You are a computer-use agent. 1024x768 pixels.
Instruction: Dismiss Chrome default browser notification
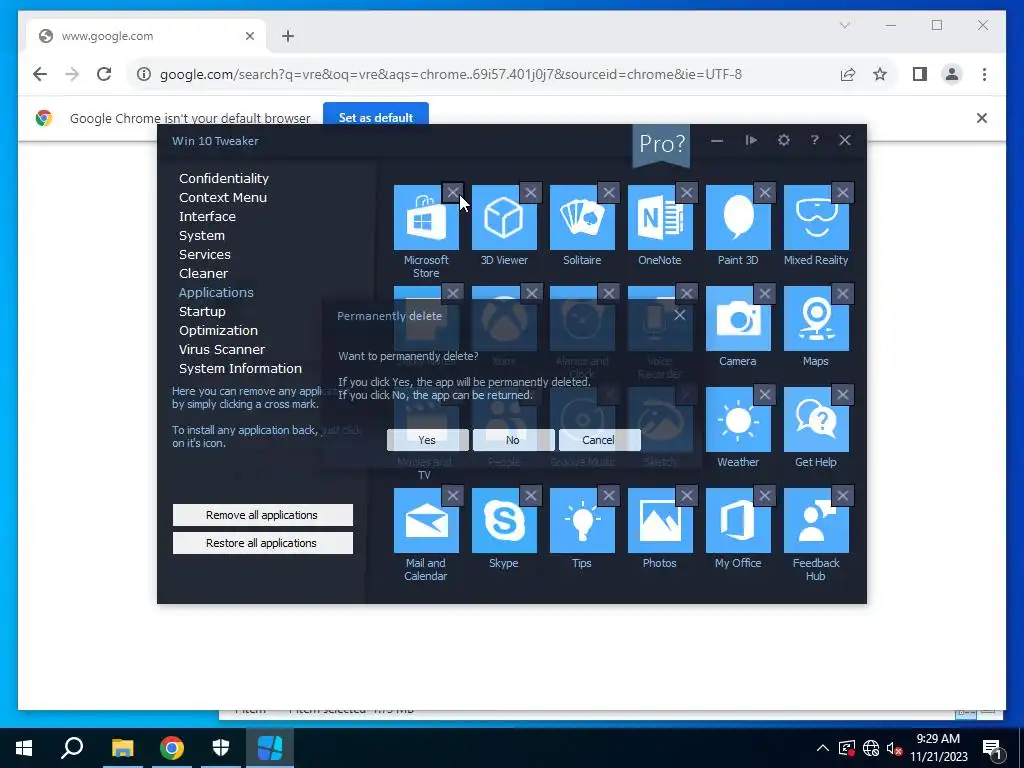(982, 118)
